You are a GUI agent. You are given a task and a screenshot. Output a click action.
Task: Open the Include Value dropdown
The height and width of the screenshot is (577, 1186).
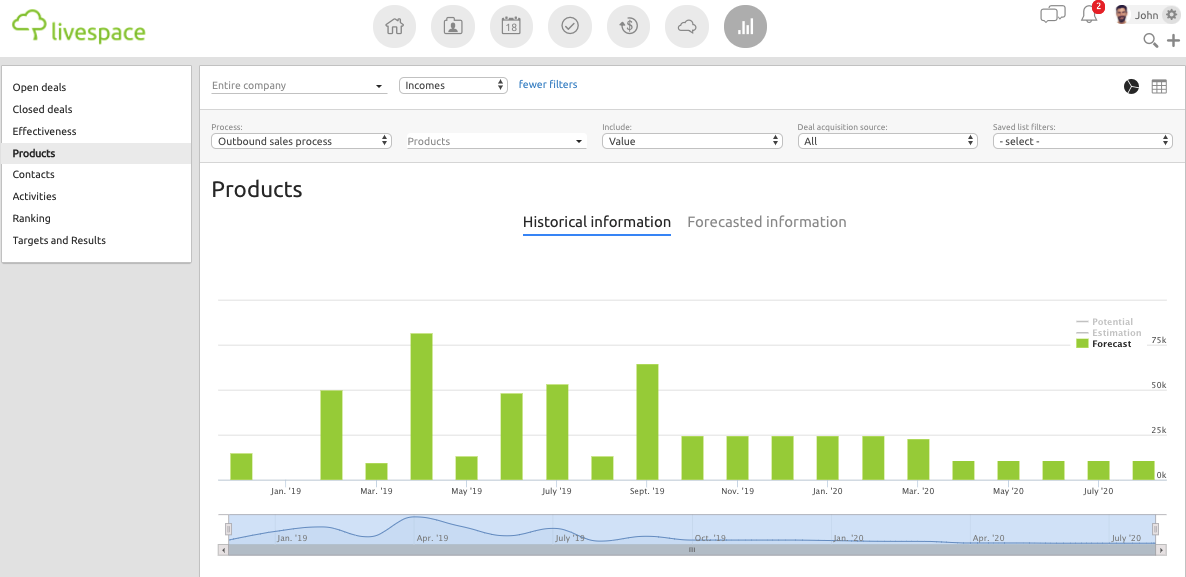point(692,141)
